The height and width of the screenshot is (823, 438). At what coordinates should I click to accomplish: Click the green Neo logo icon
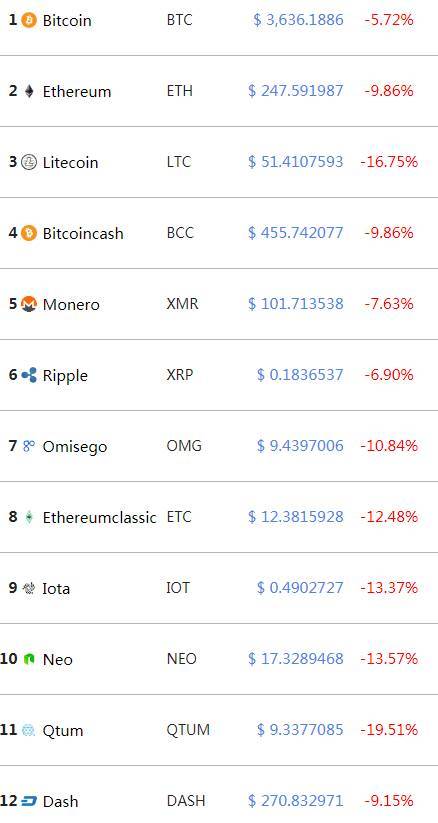pos(29,659)
